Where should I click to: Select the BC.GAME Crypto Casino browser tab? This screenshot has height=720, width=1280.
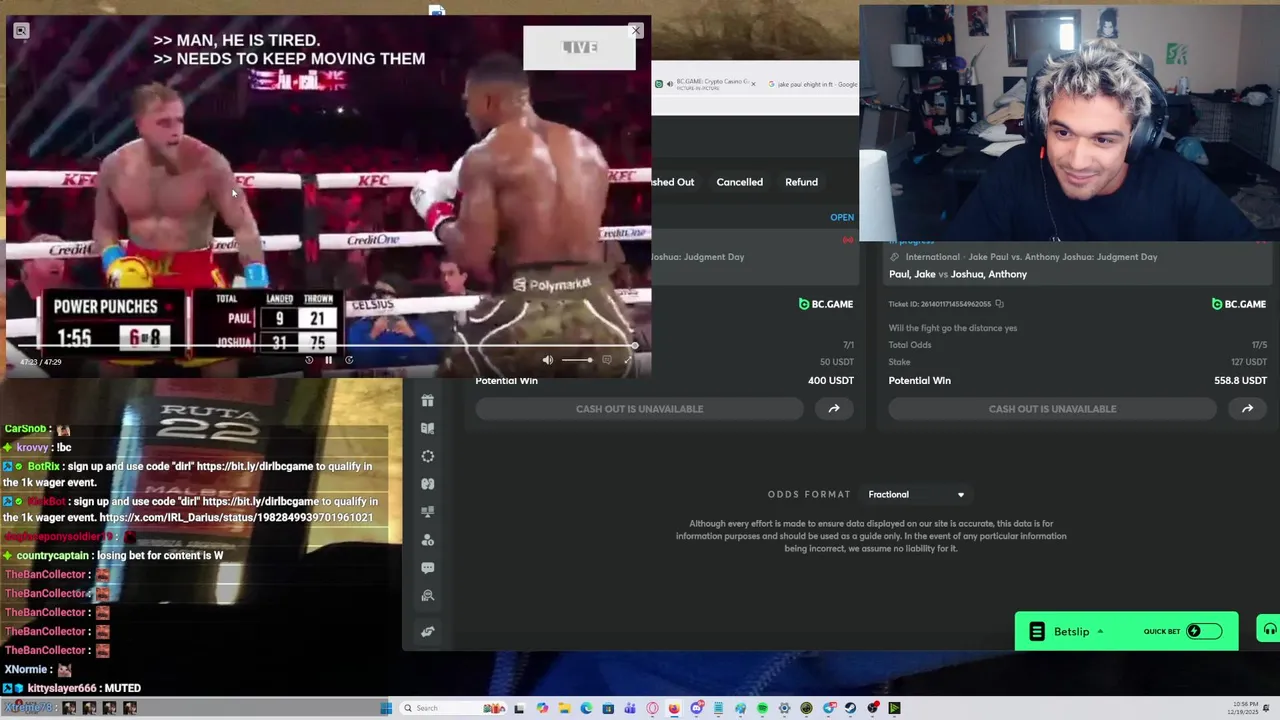tap(705, 84)
